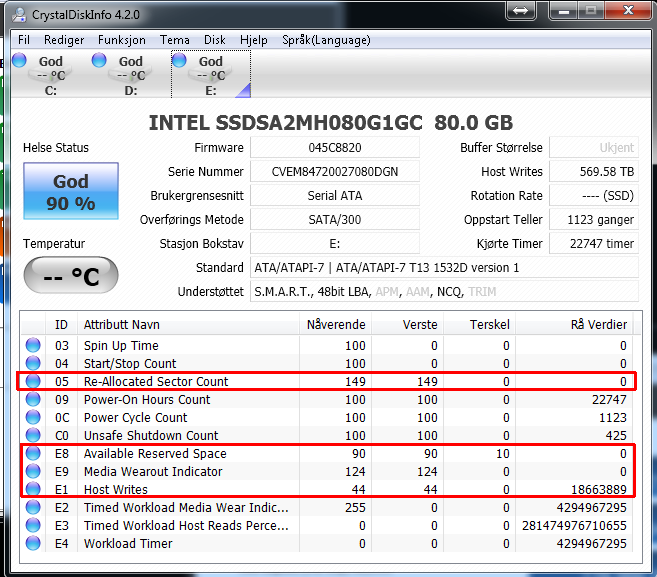Viewport: 657px width, 577px height.
Task: Select the Timed Workload Media Wear Indic... row
Action: pyautogui.click(x=327, y=507)
